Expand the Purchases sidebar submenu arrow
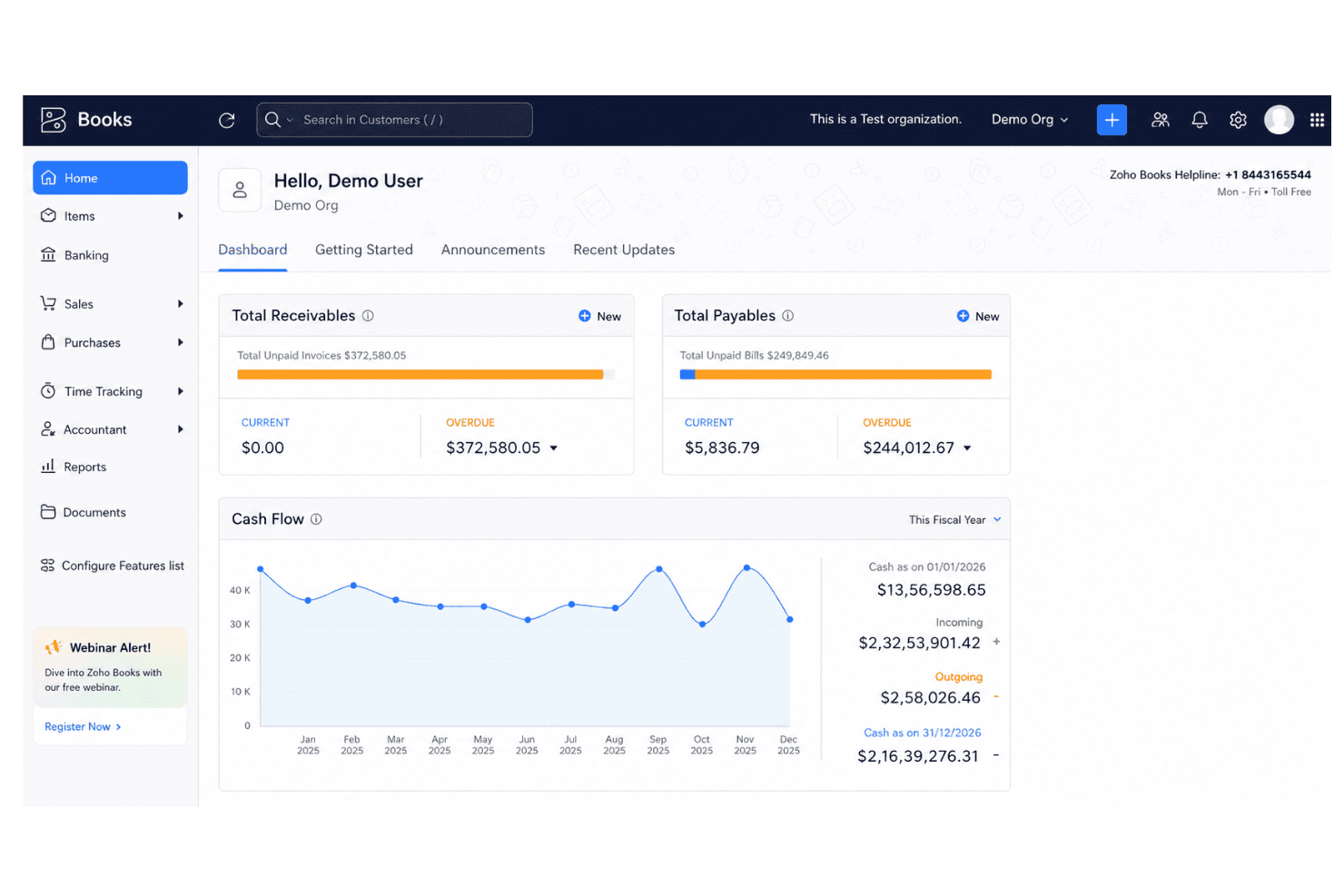Image resolution: width=1344 pixels, height=896 pixels. coord(181,342)
